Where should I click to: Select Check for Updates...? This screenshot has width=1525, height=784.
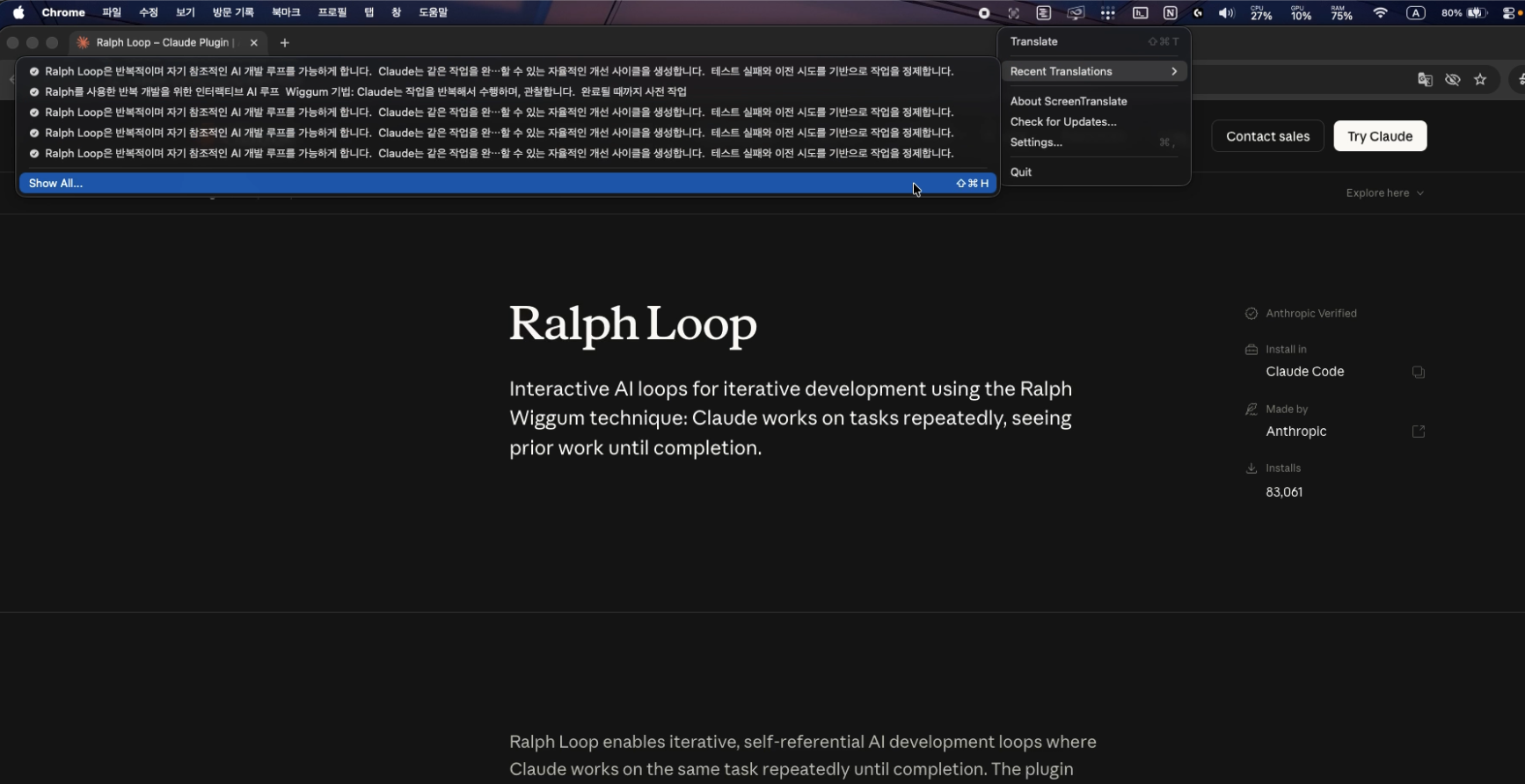point(1095,121)
